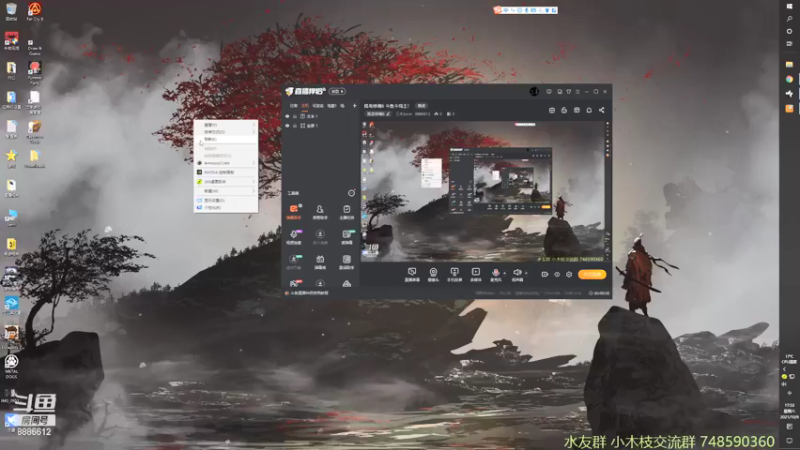Expand the Sort by (O) submenu
This screenshot has width=800, height=450.
226,132
